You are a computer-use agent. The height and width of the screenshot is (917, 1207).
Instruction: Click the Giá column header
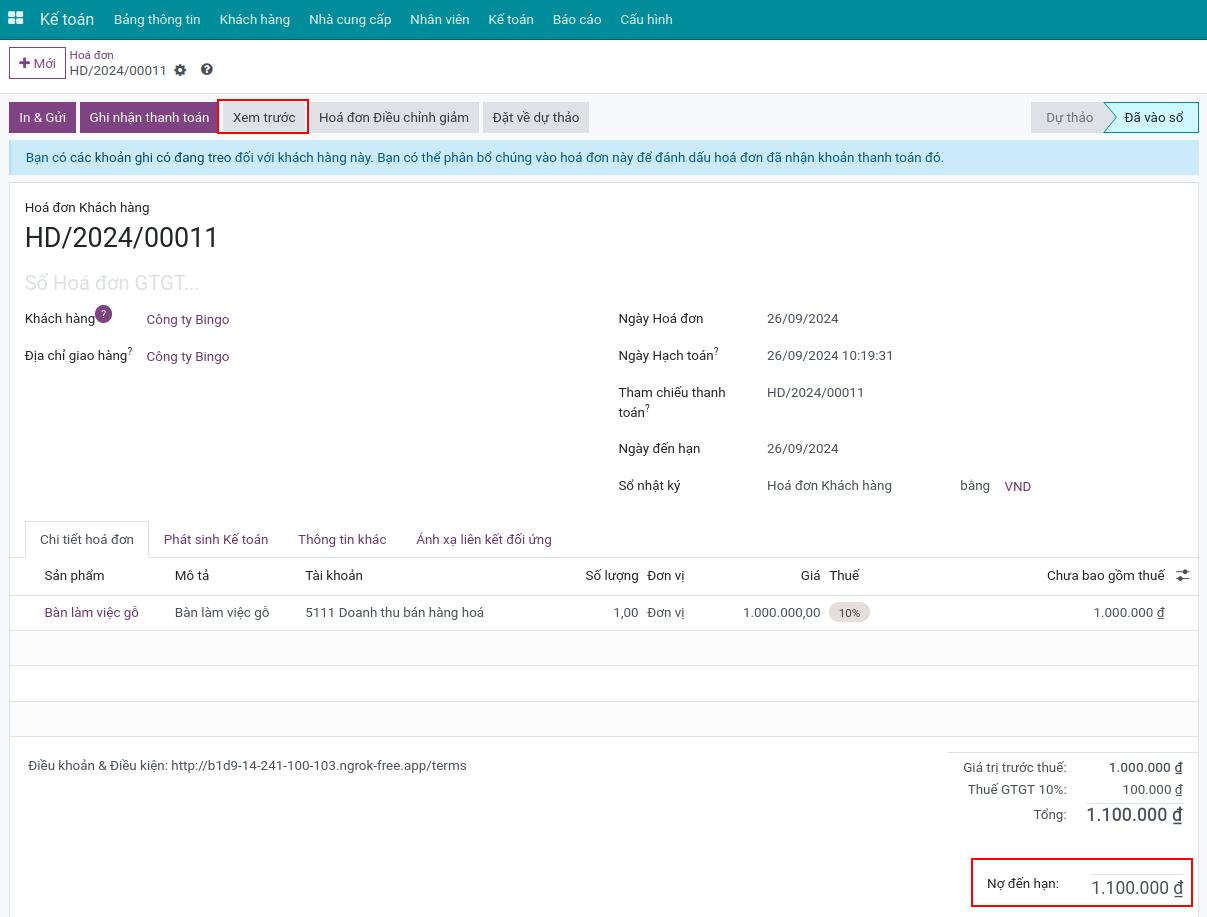(810, 575)
